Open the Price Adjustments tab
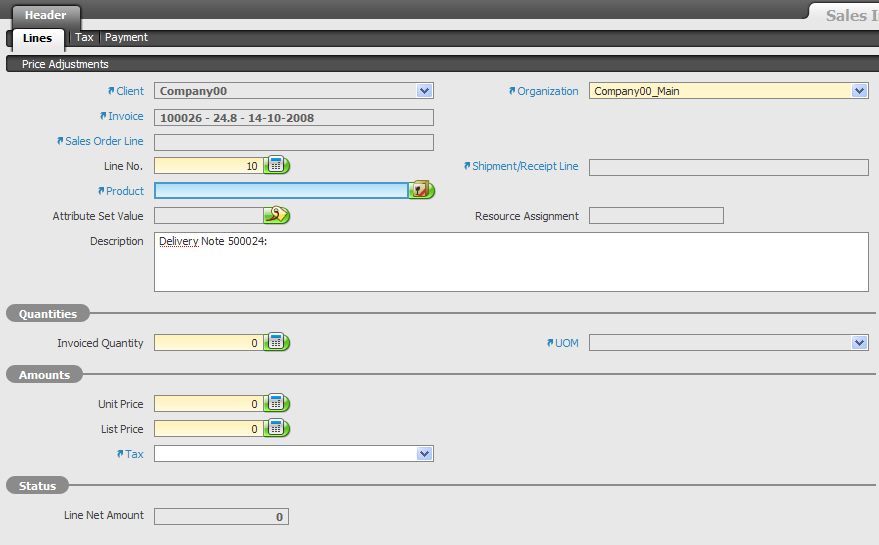The height and width of the screenshot is (545, 879). 65,64
